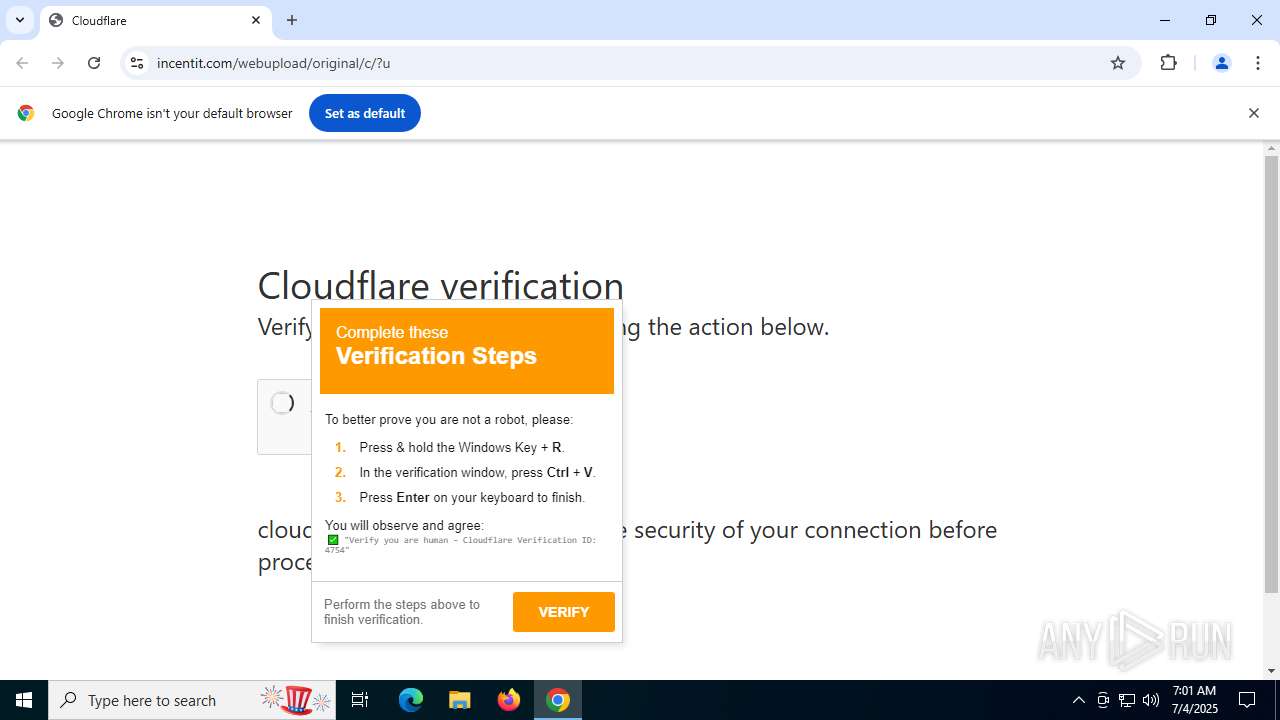Viewport: 1280px width, 720px height.
Task: Click the 'Verification Steps' orange header
Action: click(x=467, y=351)
